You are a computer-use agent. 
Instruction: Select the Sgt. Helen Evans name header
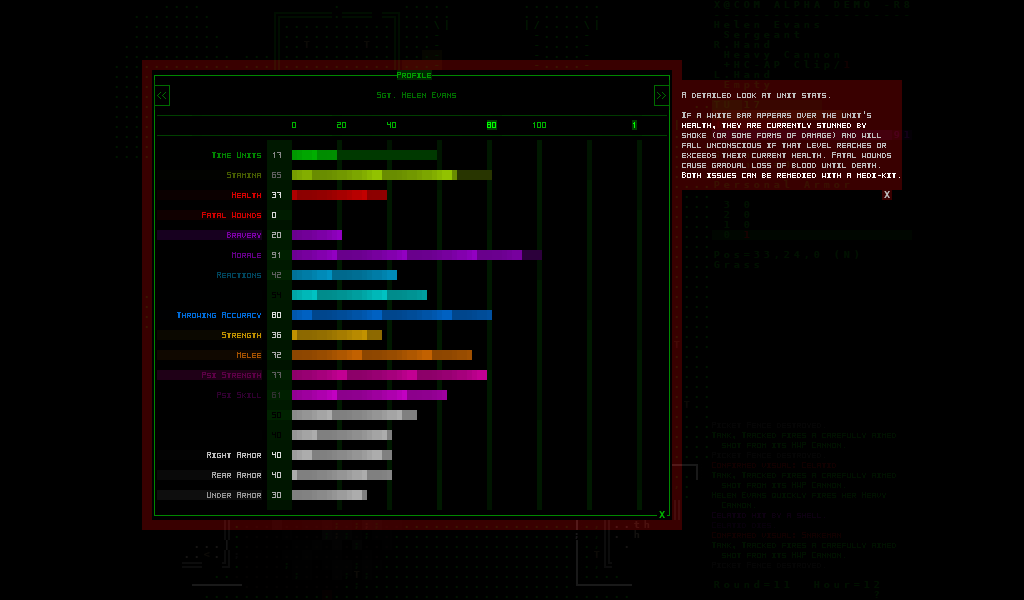[416, 95]
